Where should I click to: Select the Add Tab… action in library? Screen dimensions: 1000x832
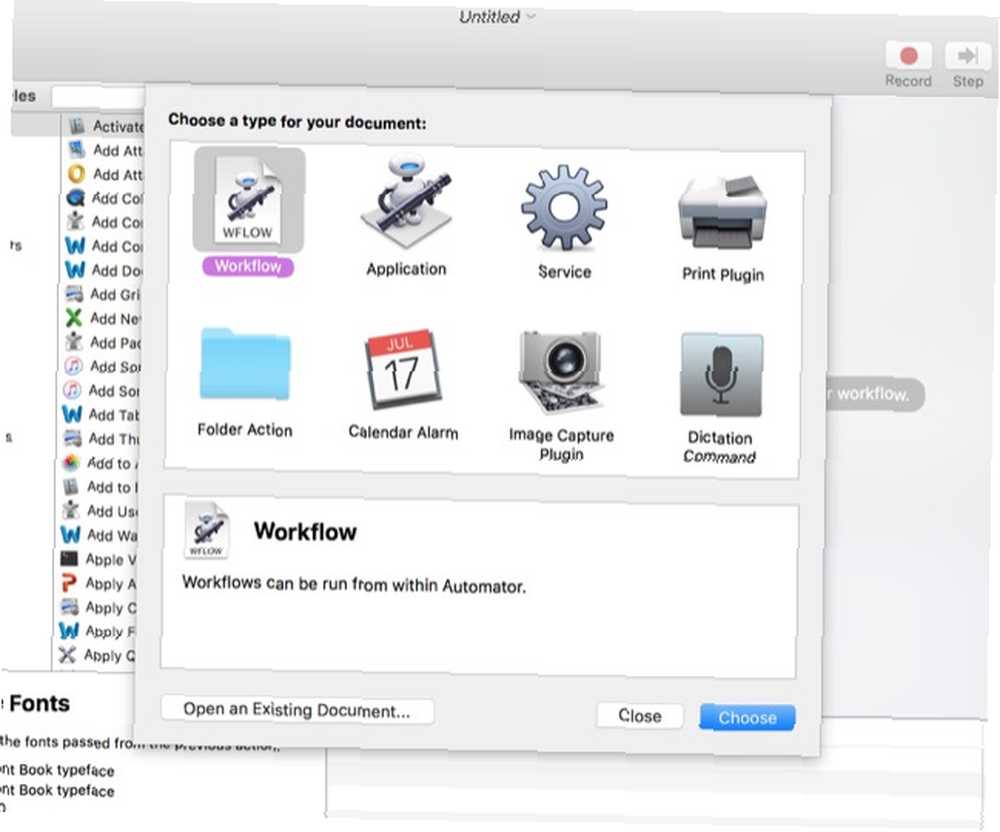[x=100, y=414]
